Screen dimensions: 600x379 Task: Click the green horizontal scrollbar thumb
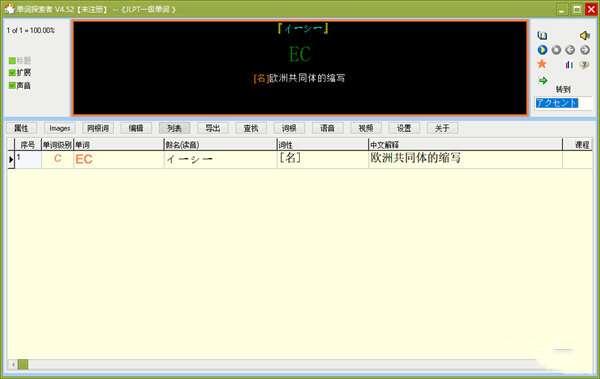[x=23, y=364]
